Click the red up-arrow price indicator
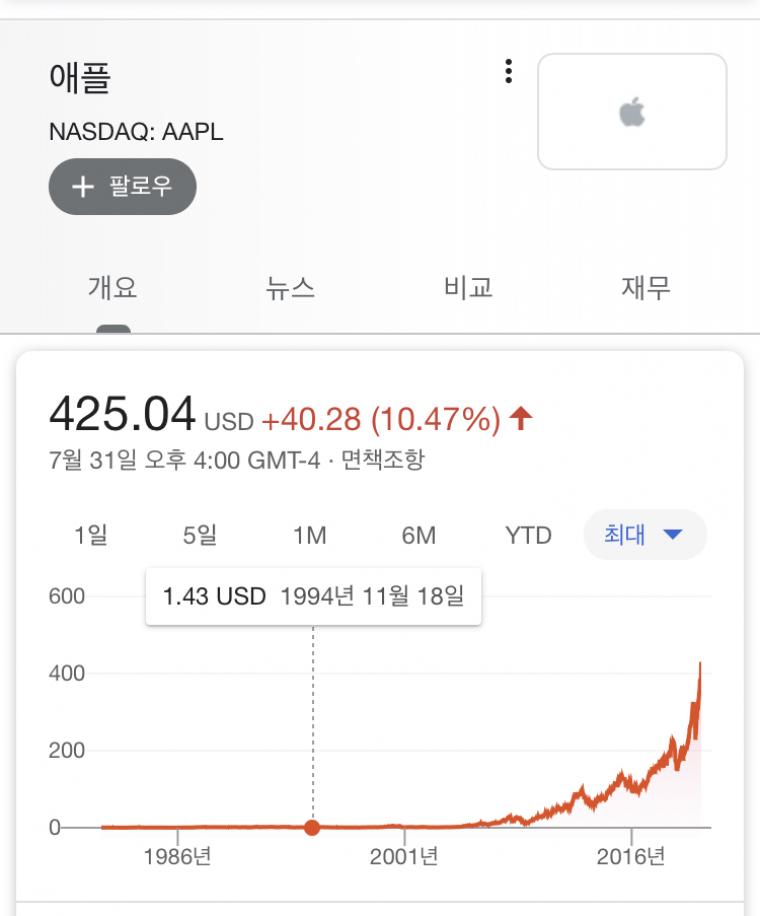Screen dimensions: 760x916 coord(520,419)
